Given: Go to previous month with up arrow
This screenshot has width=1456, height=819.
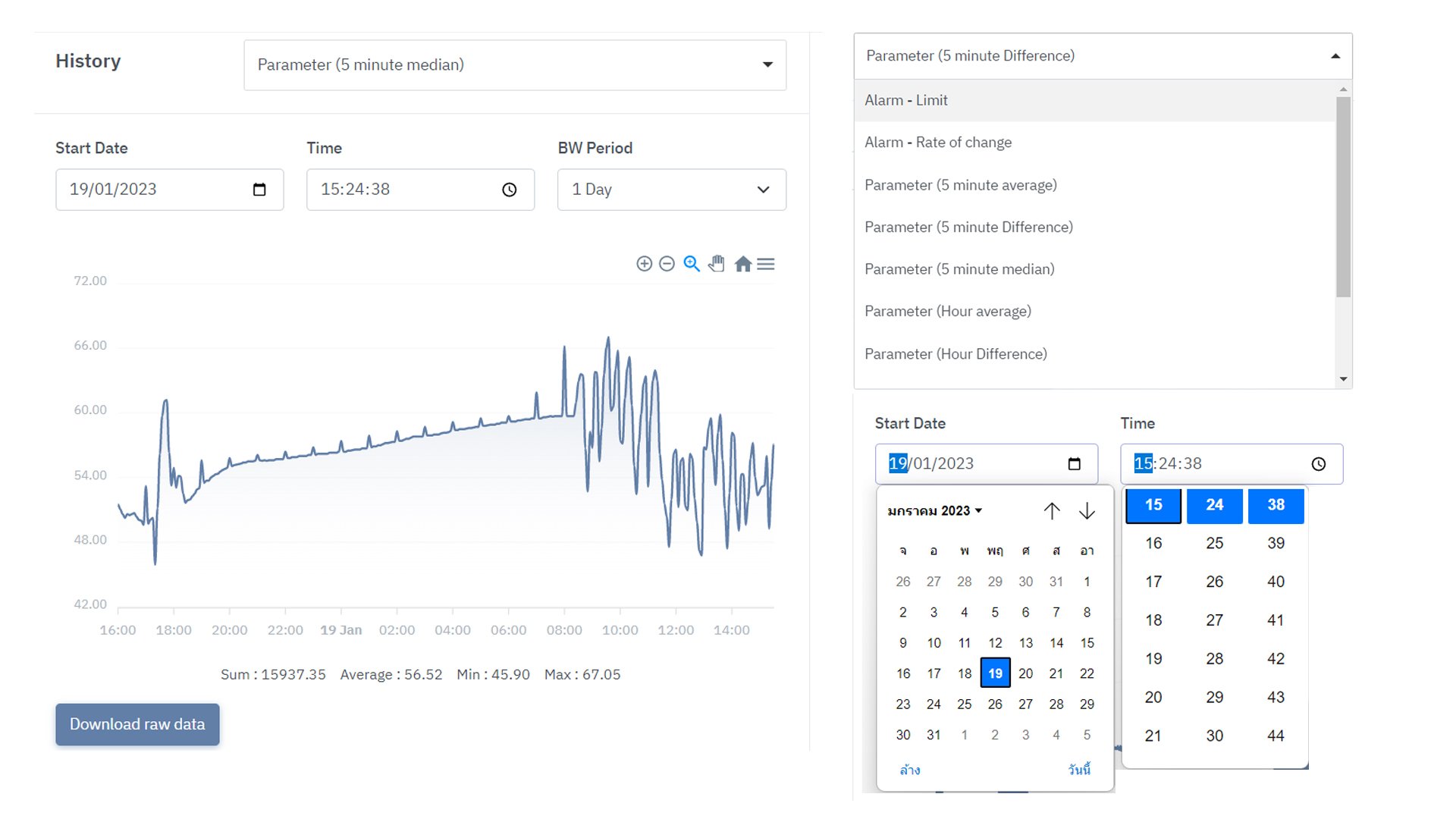Looking at the screenshot, I should 1051,511.
